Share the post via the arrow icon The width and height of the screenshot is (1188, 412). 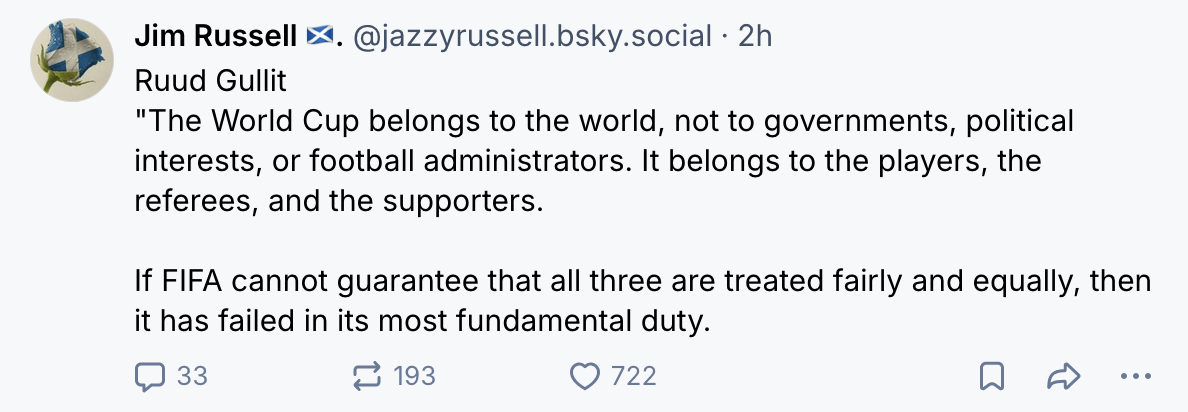1063,376
